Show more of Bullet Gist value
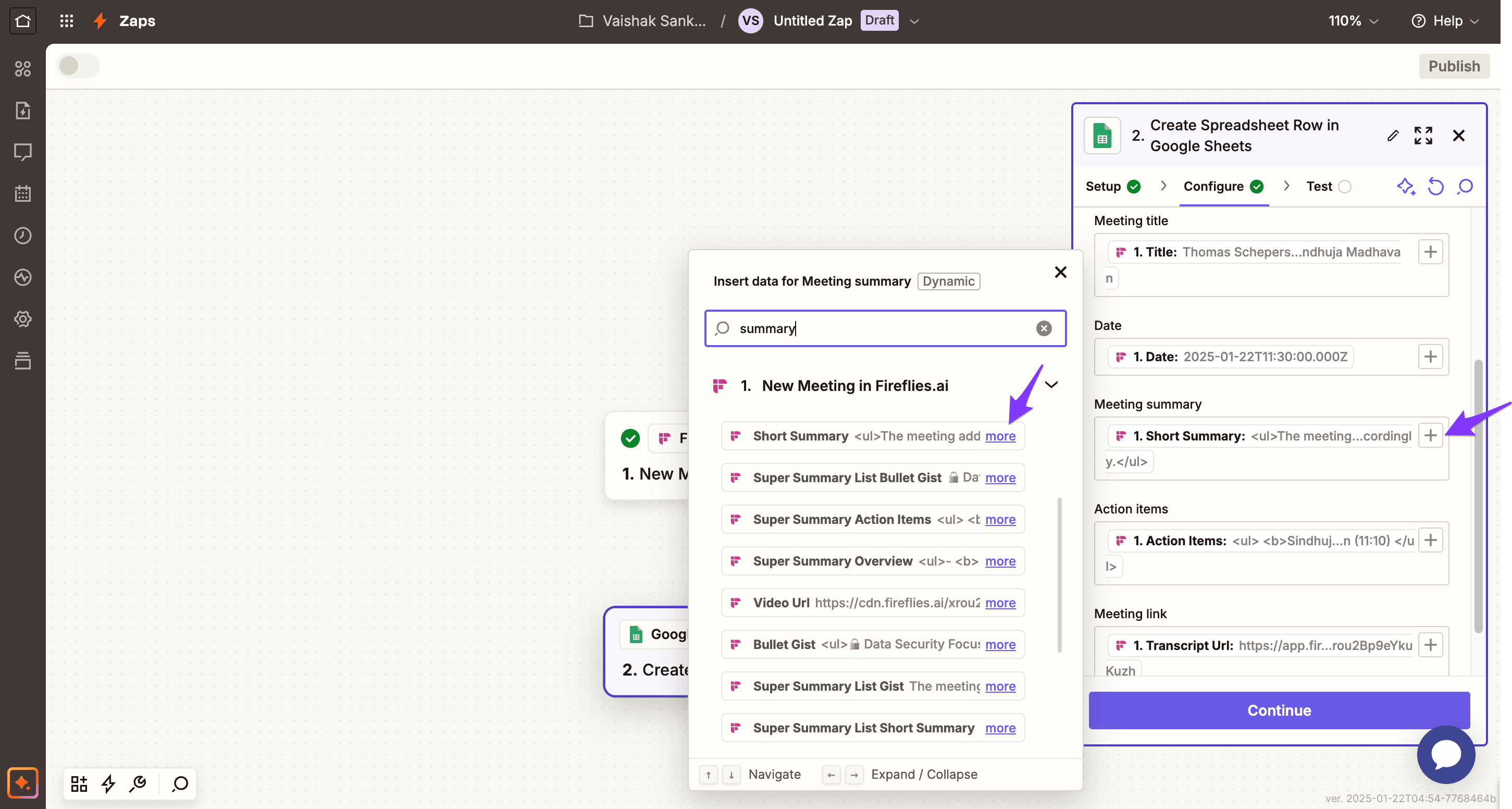The image size is (1512, 809). point(1000,644)
